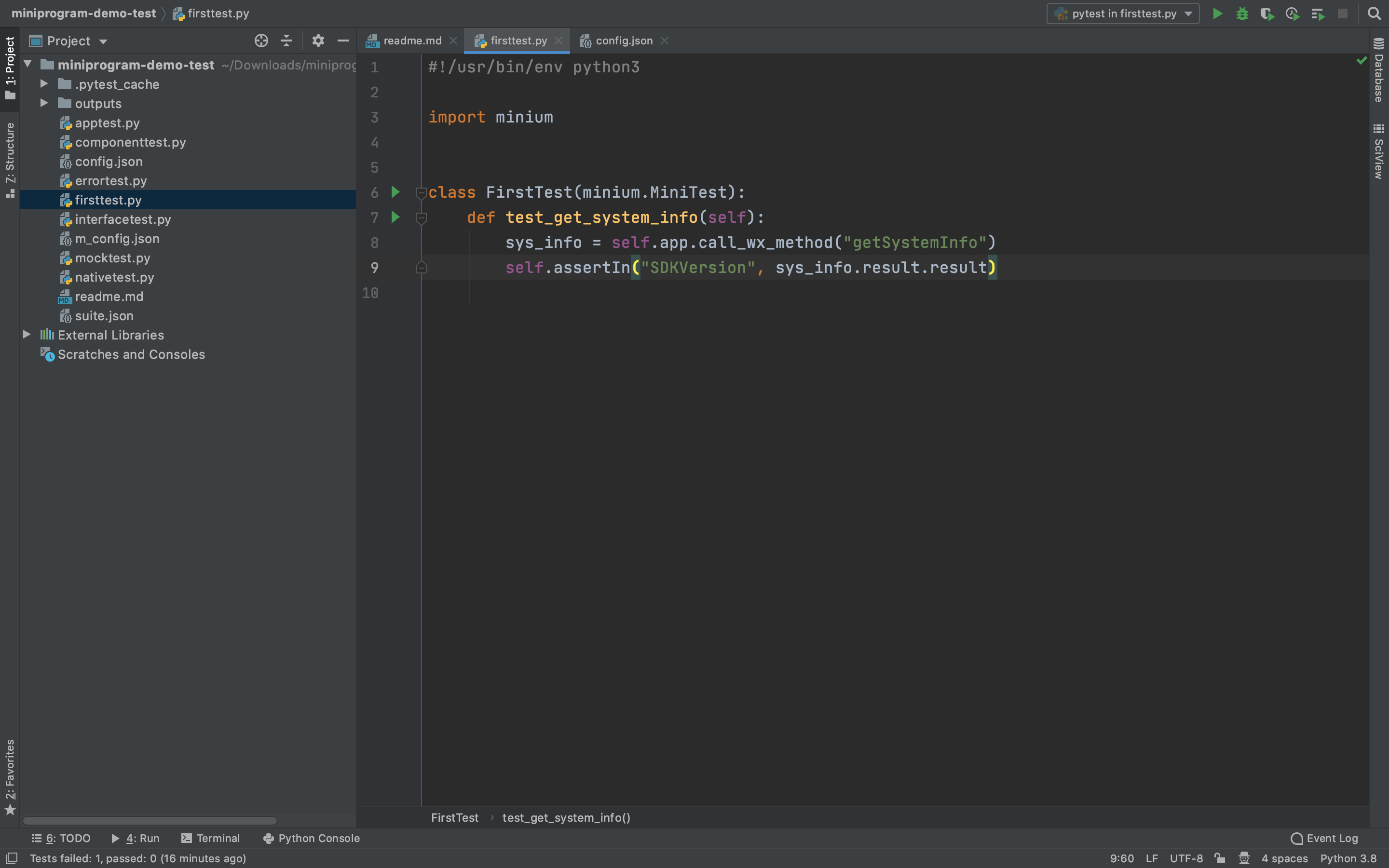Toggle read-only lock icon in status bar
The image size is (1389, 868).
point(1220,858)
